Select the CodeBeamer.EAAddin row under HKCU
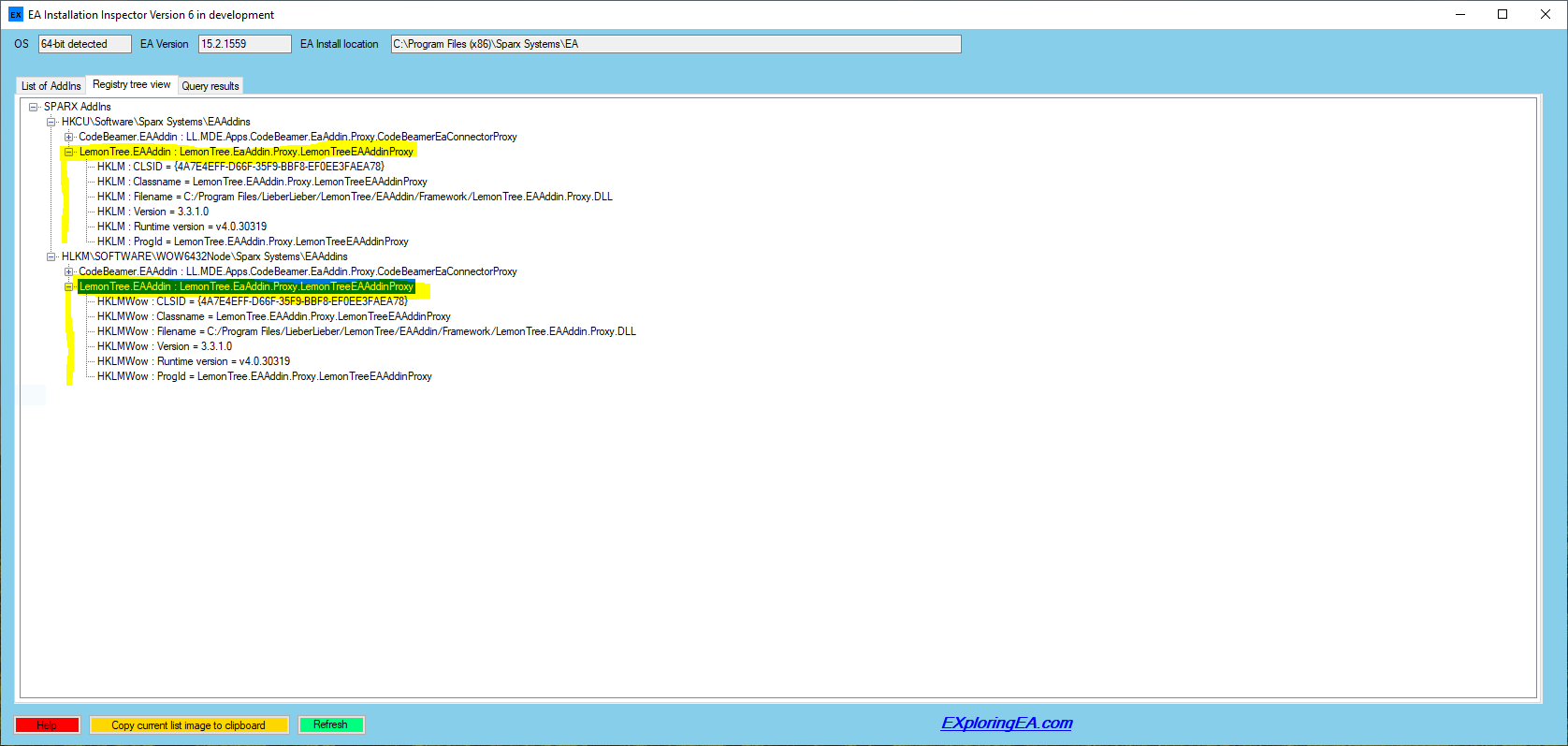Viewport: 1568px width, 746px height. (298, 137)
